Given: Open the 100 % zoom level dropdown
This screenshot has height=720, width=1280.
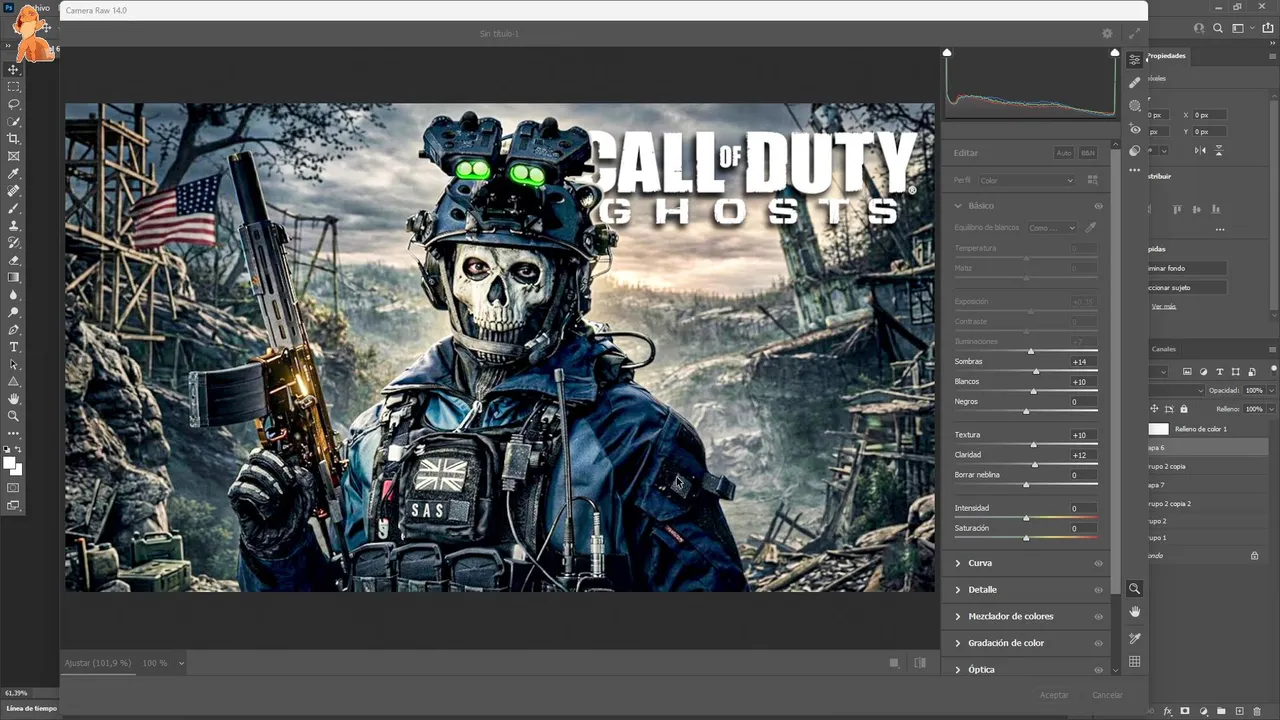Looking at the screenshot, I should click(162, 663).
